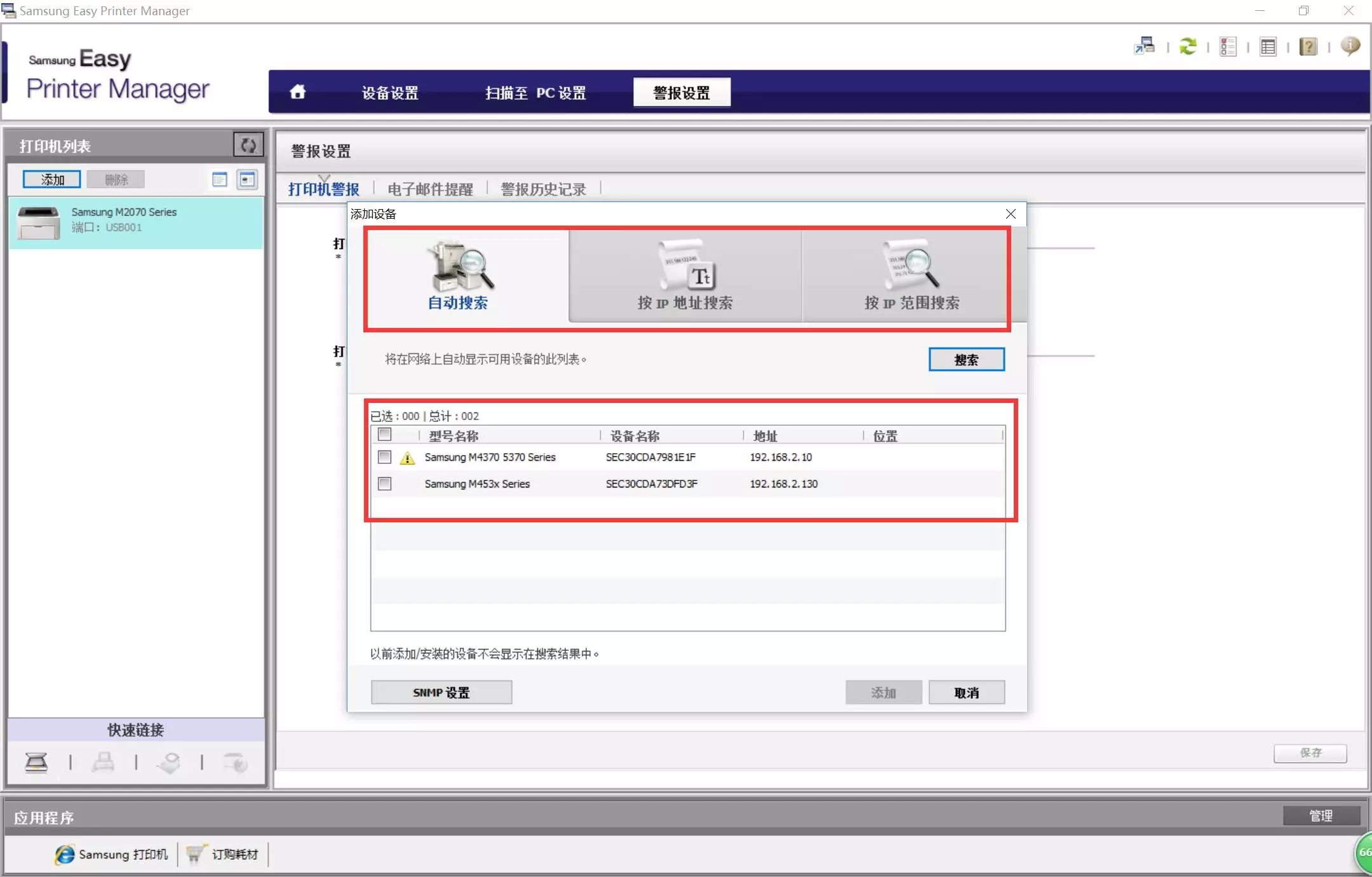
Task: Check the Samsung M453x Series checkbox
Action: (x=384, y=484)
